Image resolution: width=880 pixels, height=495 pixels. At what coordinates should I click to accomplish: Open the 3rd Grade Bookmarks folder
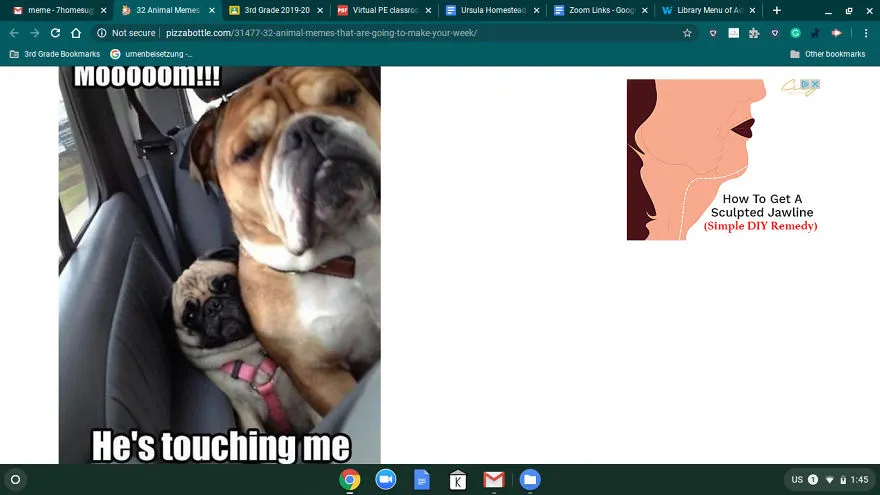(x=55, y=54)
